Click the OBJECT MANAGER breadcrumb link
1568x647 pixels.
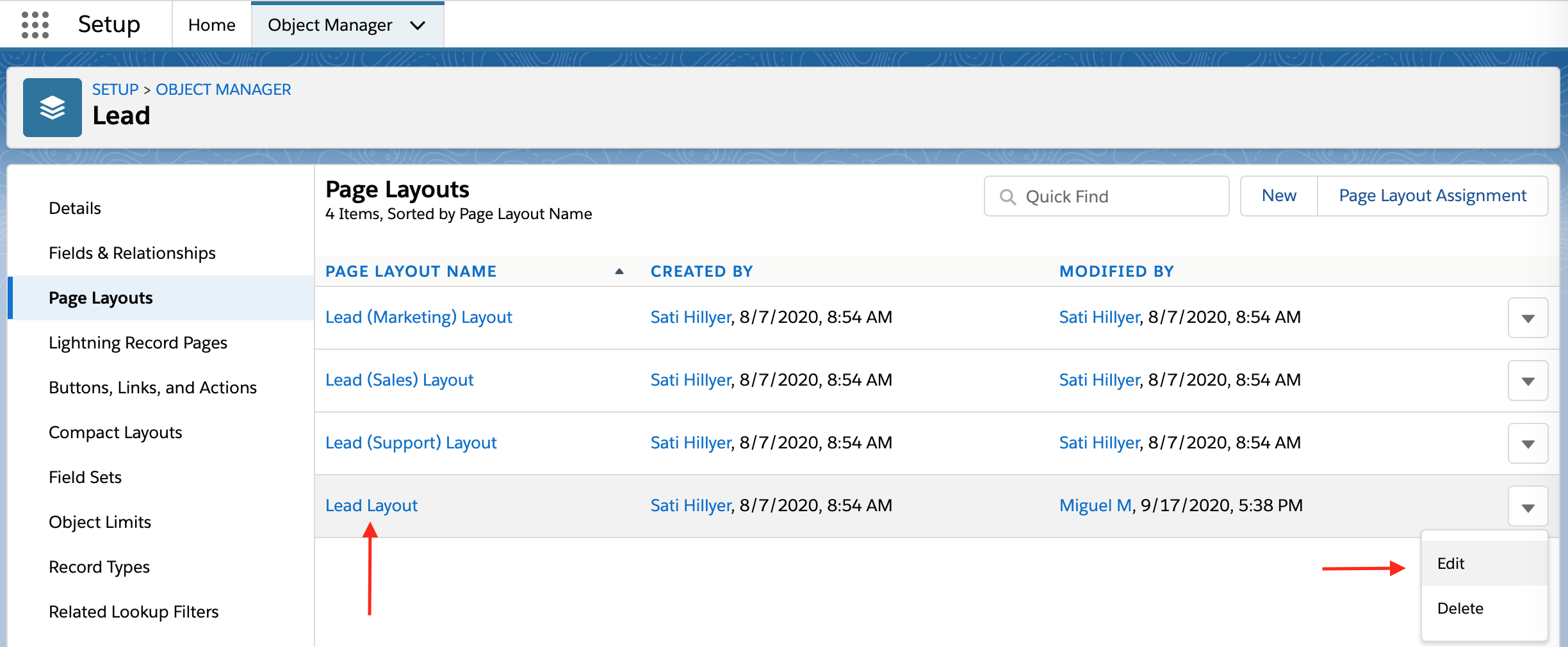[224, 89]
